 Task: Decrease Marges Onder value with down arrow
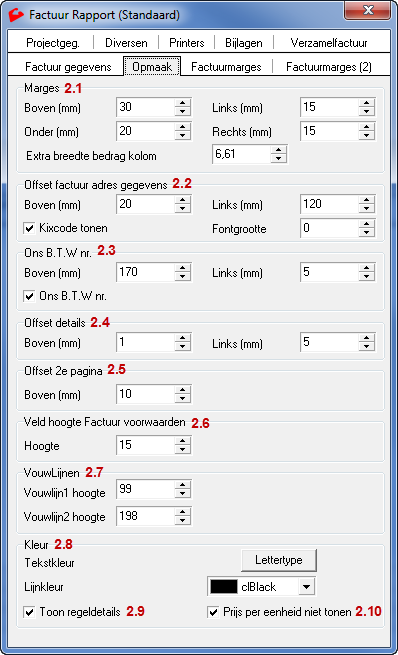183,135
